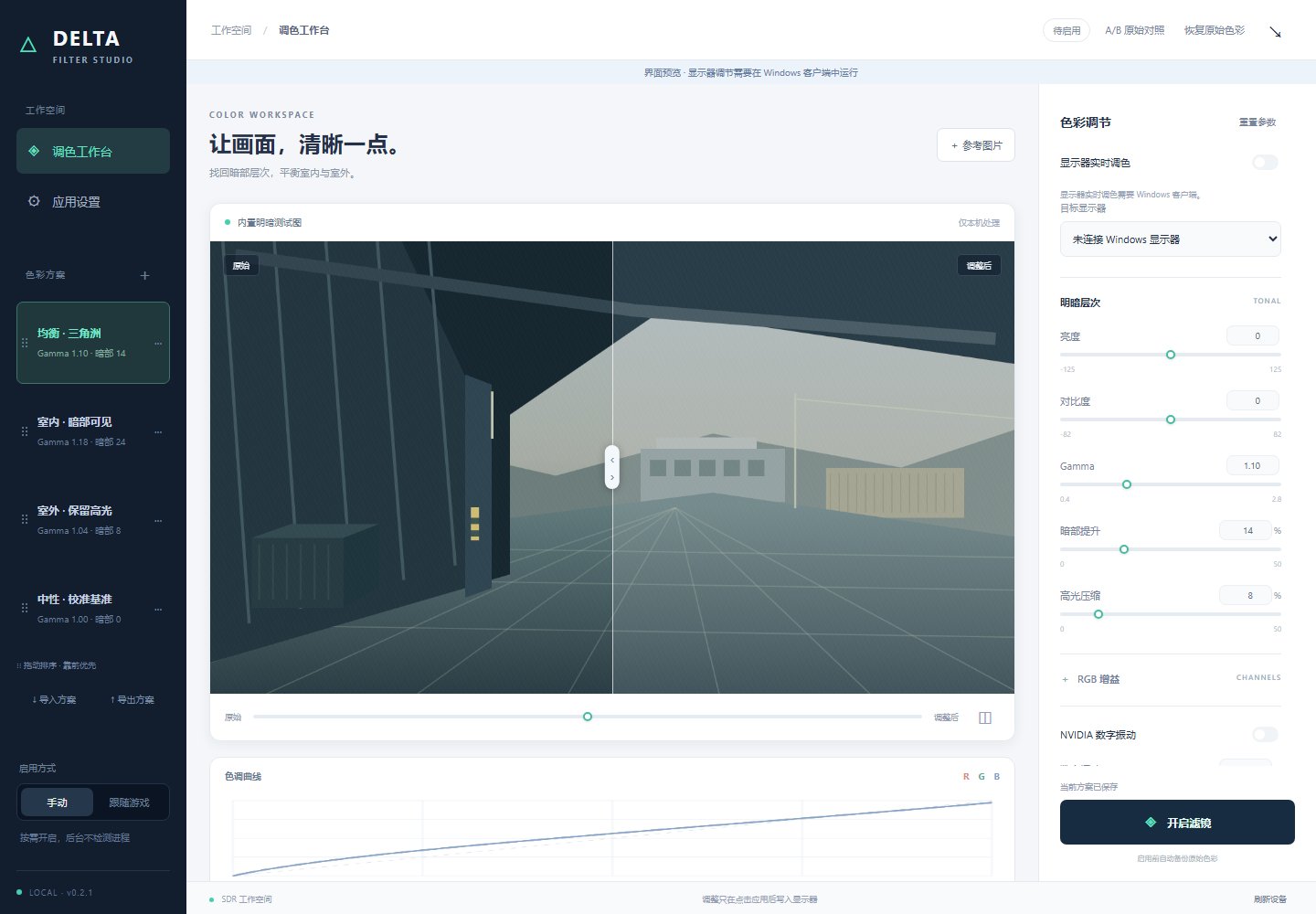Open more options for 室外 · 保留高光
The width and height of the screenshot is (1316, 914).
pyautogui.click(x=158, y=520)
